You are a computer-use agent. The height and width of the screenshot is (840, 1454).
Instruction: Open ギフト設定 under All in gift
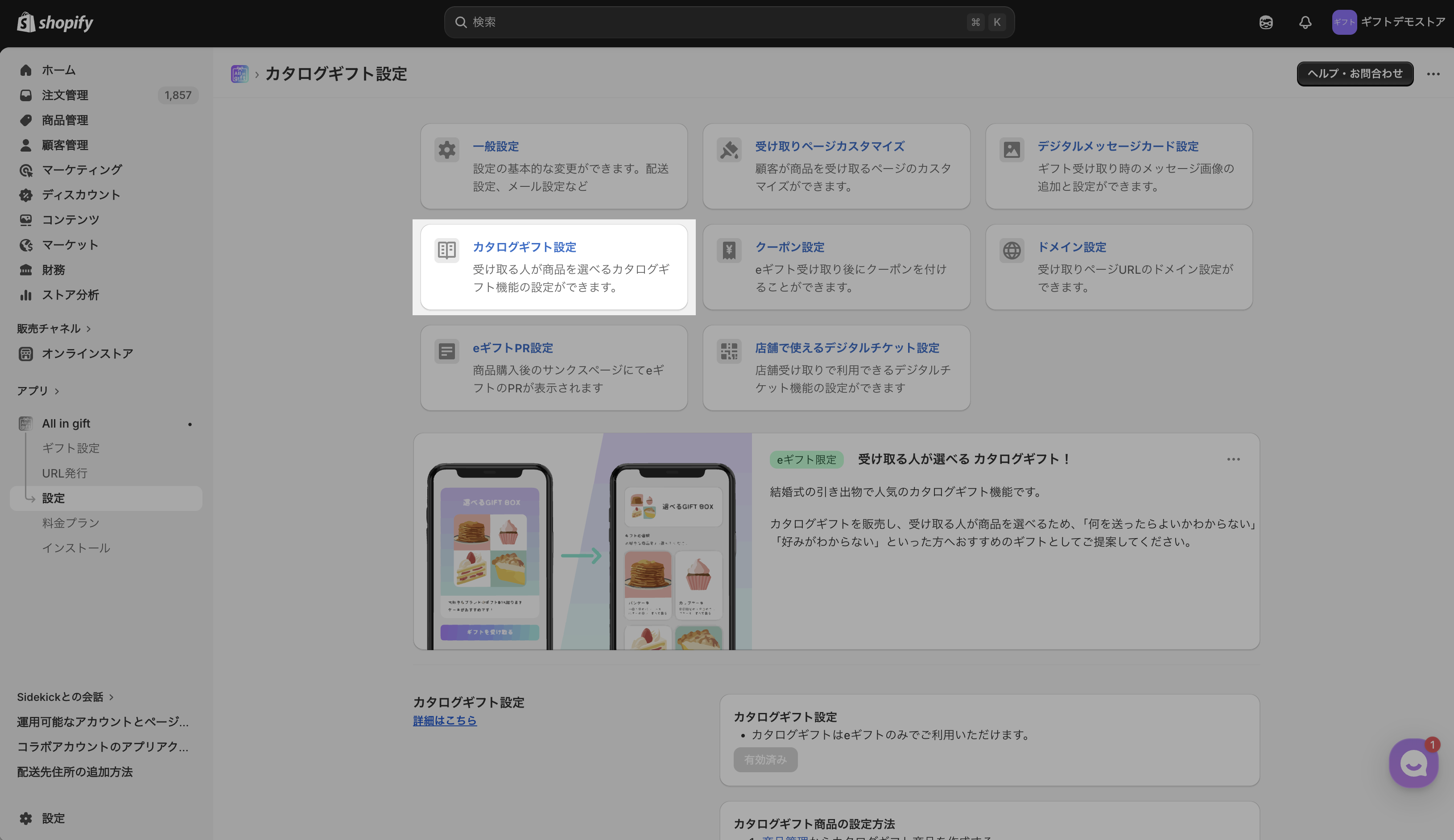70,448
